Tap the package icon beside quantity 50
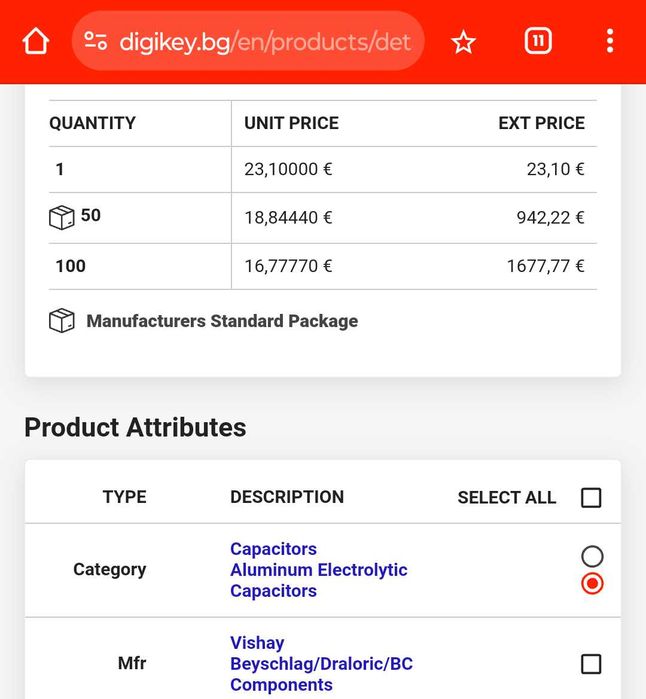This screenshot has width=646, height=699. click(62, 217)
